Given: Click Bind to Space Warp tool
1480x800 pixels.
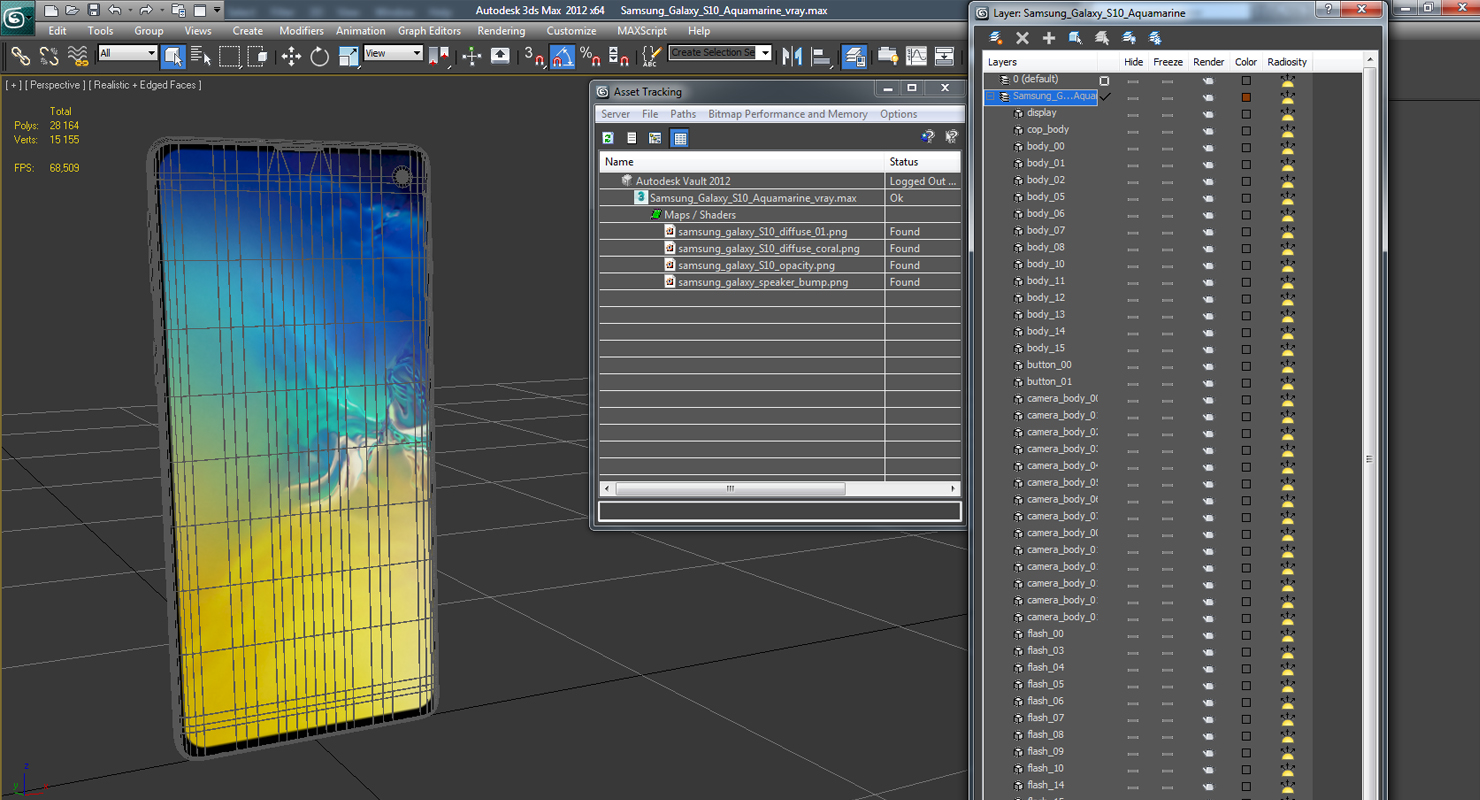Looking at the screenshot, I should point(77,56).
